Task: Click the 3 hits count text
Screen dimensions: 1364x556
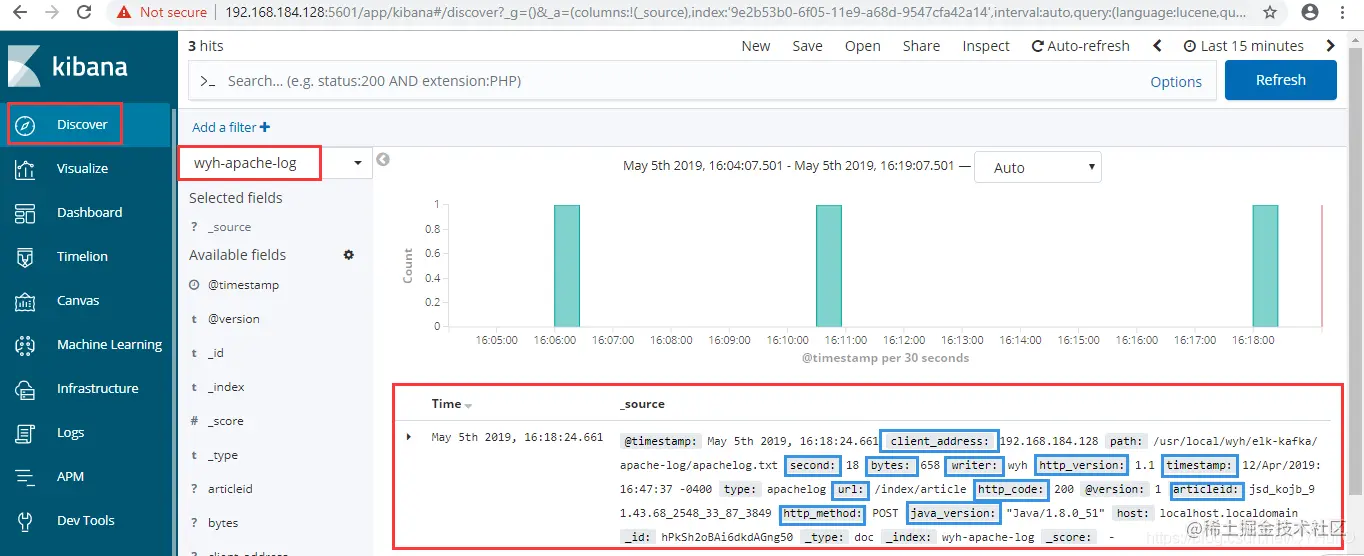Action: pos(206,46)
